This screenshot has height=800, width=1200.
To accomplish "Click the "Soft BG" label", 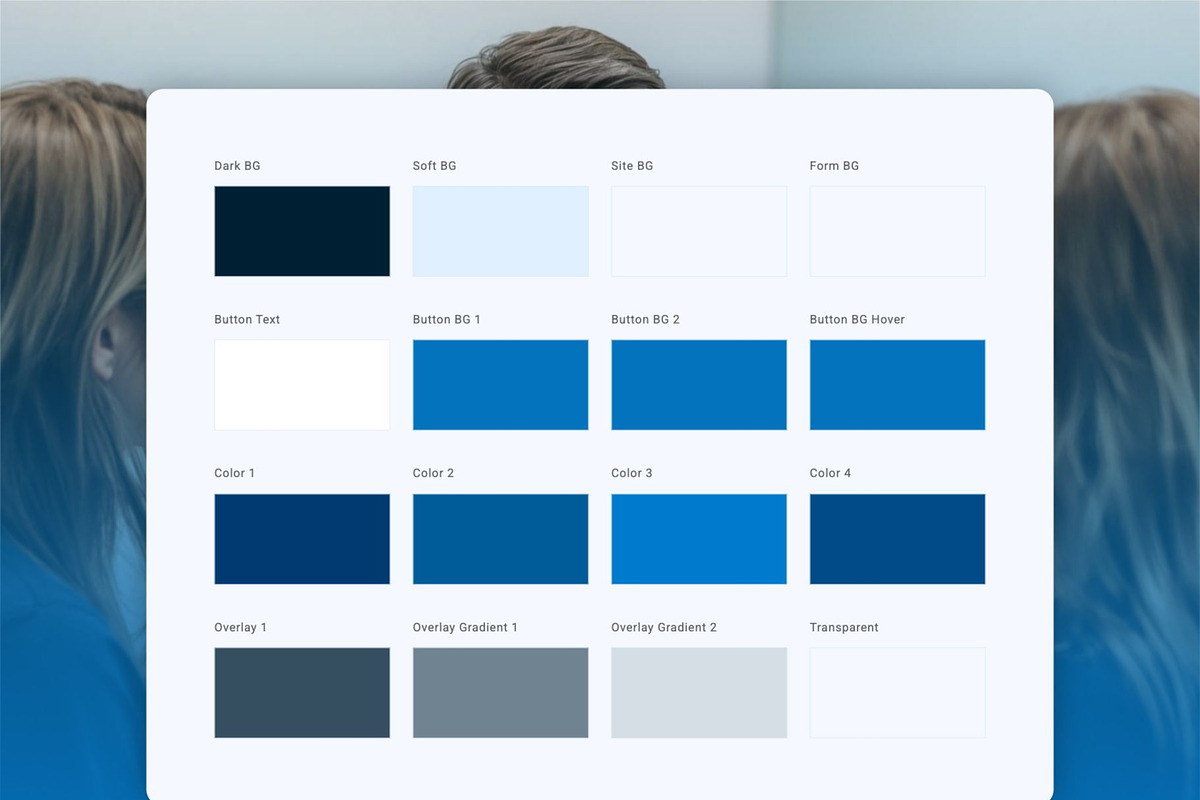I will coord(435,166).
